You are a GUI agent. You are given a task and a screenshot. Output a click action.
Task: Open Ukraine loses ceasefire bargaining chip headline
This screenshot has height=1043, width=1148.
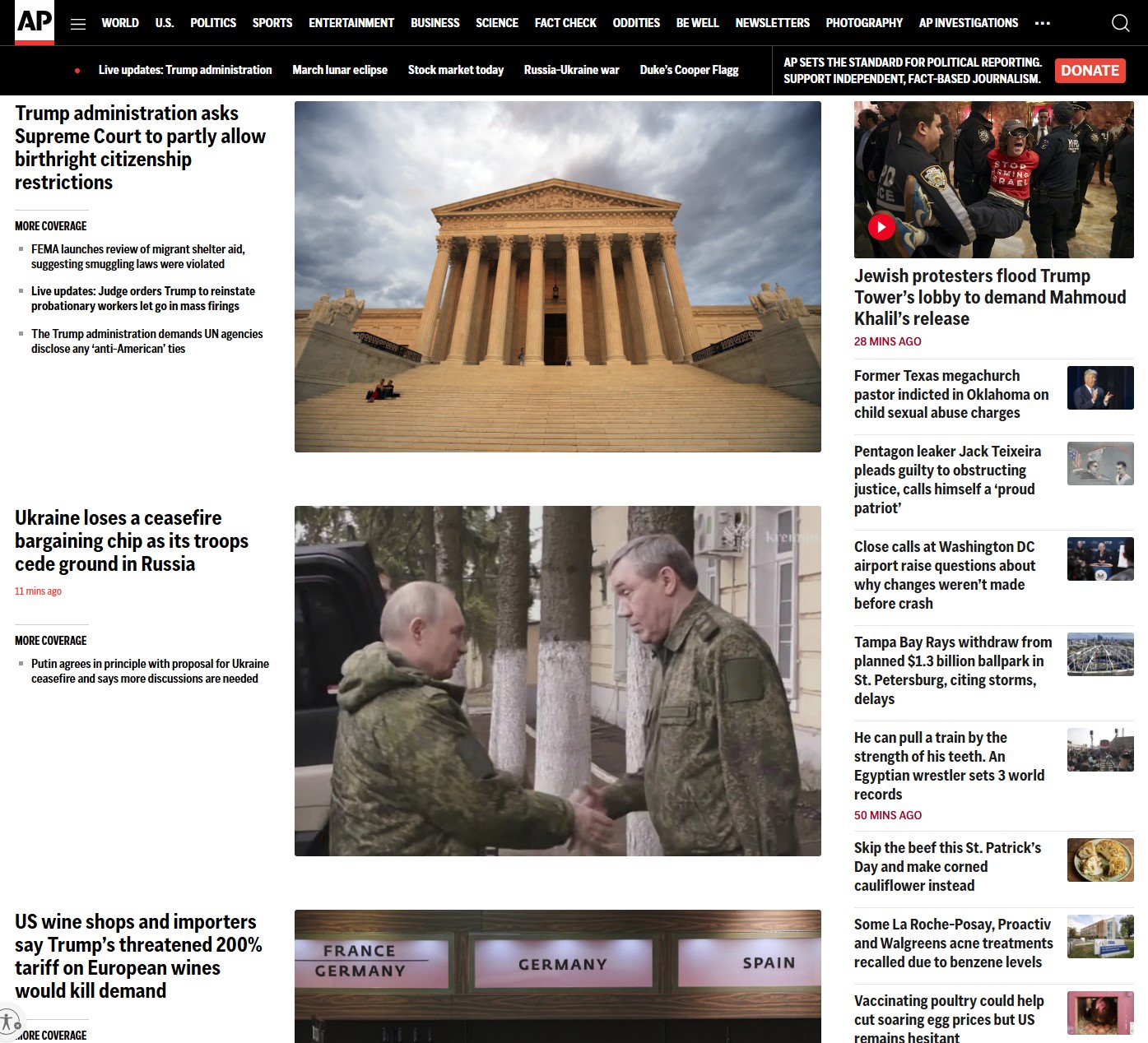click(x=132, y=540)
